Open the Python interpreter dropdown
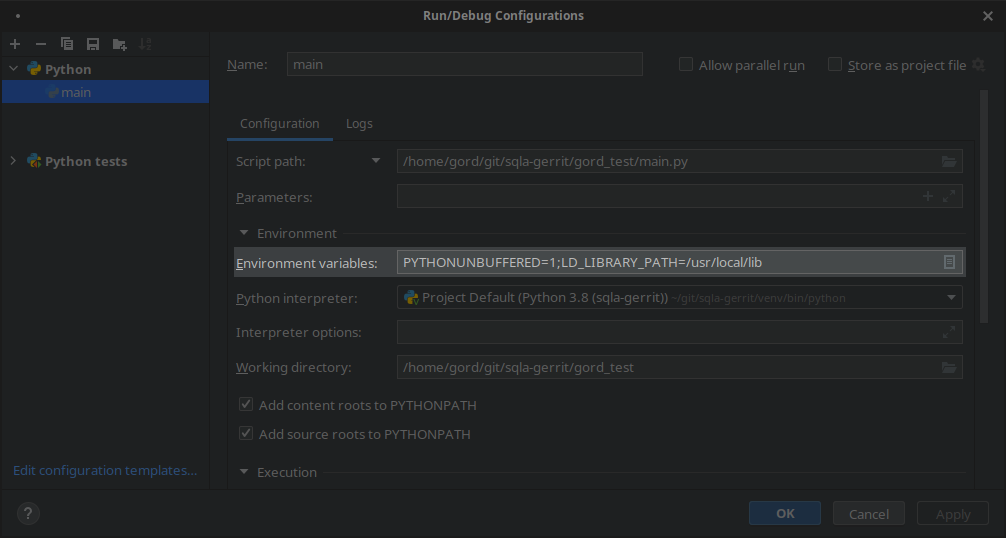 (x=950, y=298)
